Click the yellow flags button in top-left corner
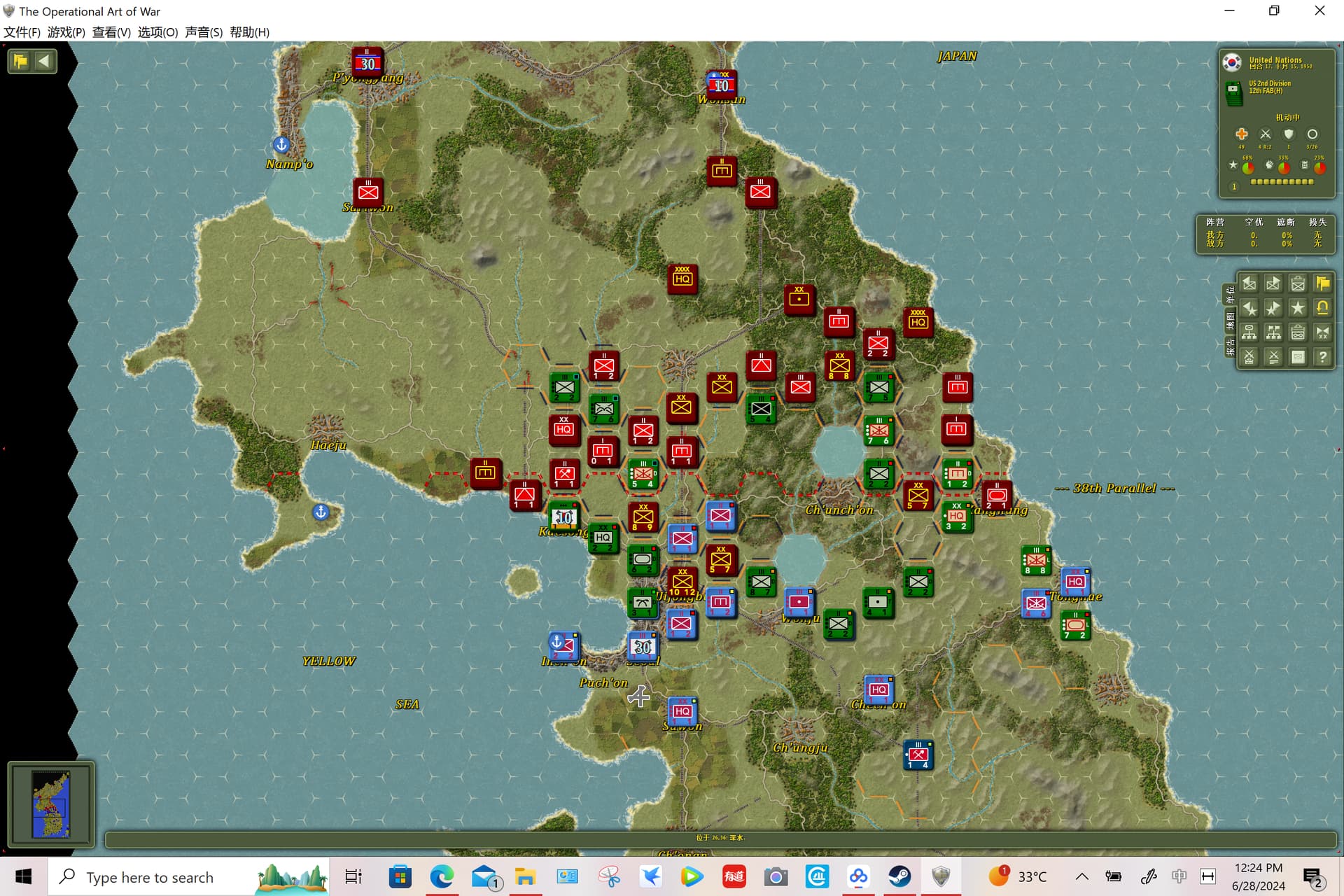This screenshot has width=1344, height=896. coord(20,61)
